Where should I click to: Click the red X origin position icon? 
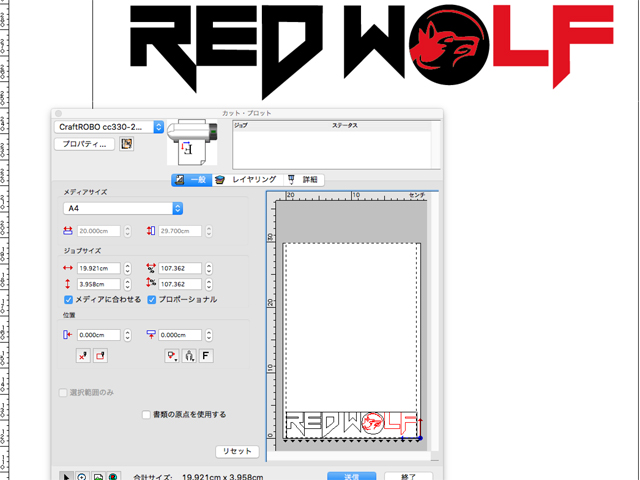tap(83, 356)
